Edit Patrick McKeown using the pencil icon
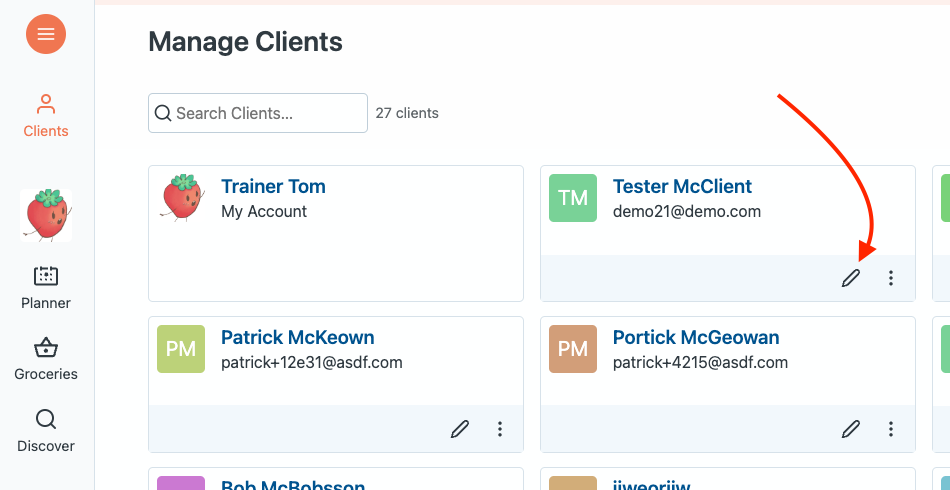This screenshot has width=950, height=490. (x=460, y=429)
